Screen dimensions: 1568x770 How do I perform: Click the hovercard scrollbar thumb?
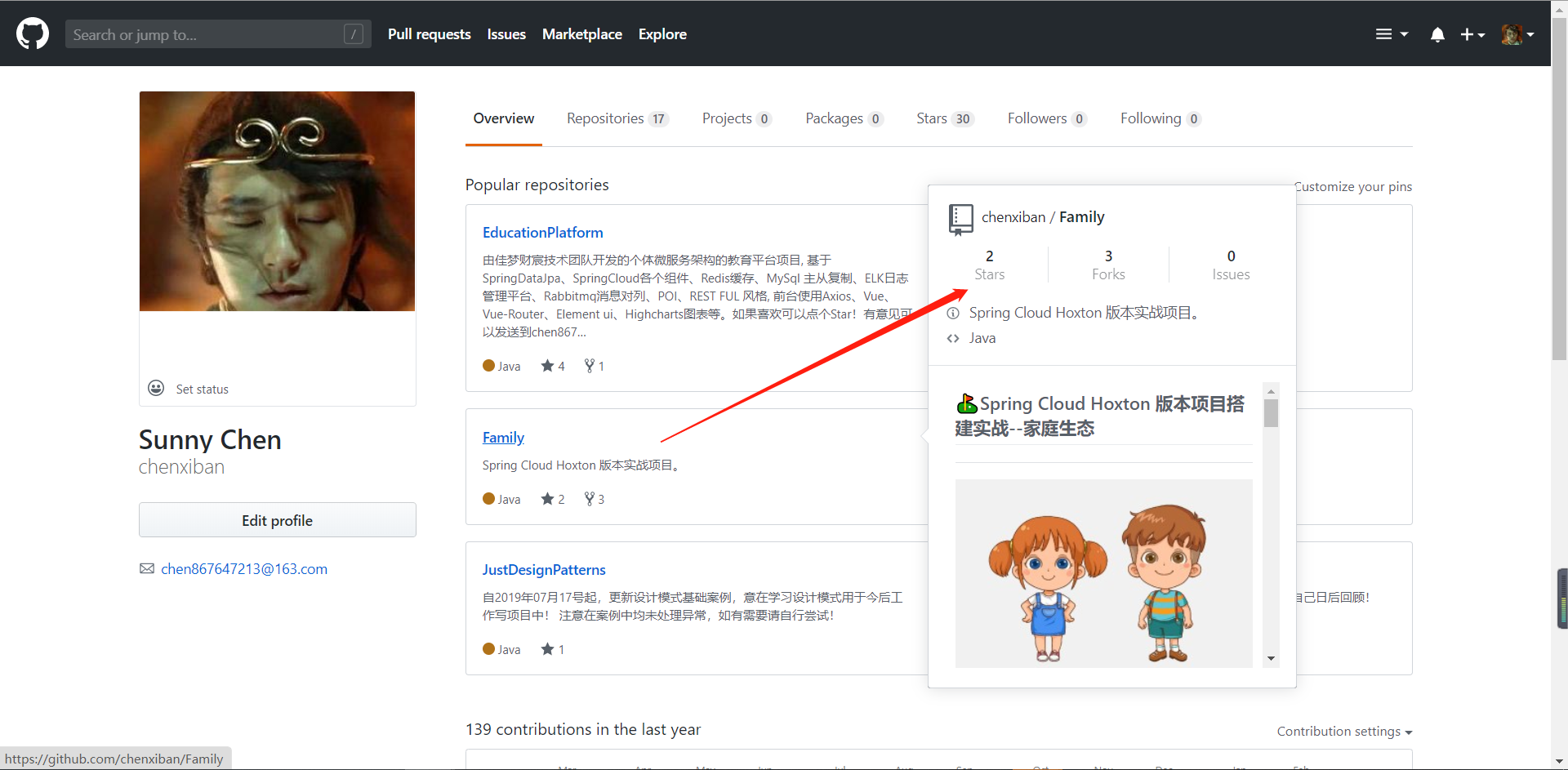point(1271,413)
